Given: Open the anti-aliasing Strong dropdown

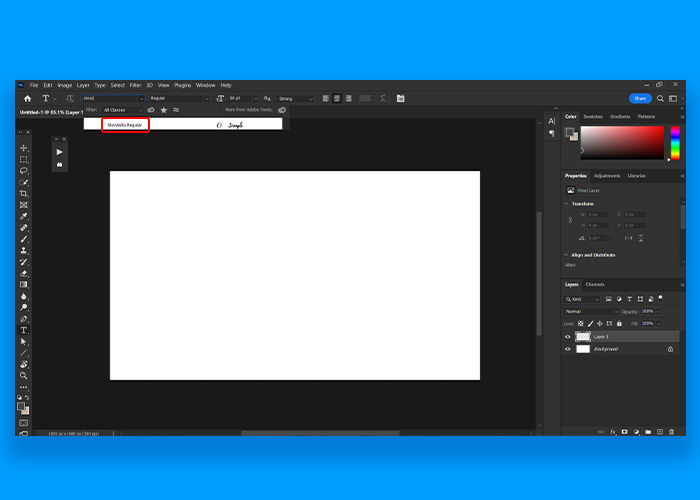Looking at the screenshot, I should coord(295,99).
